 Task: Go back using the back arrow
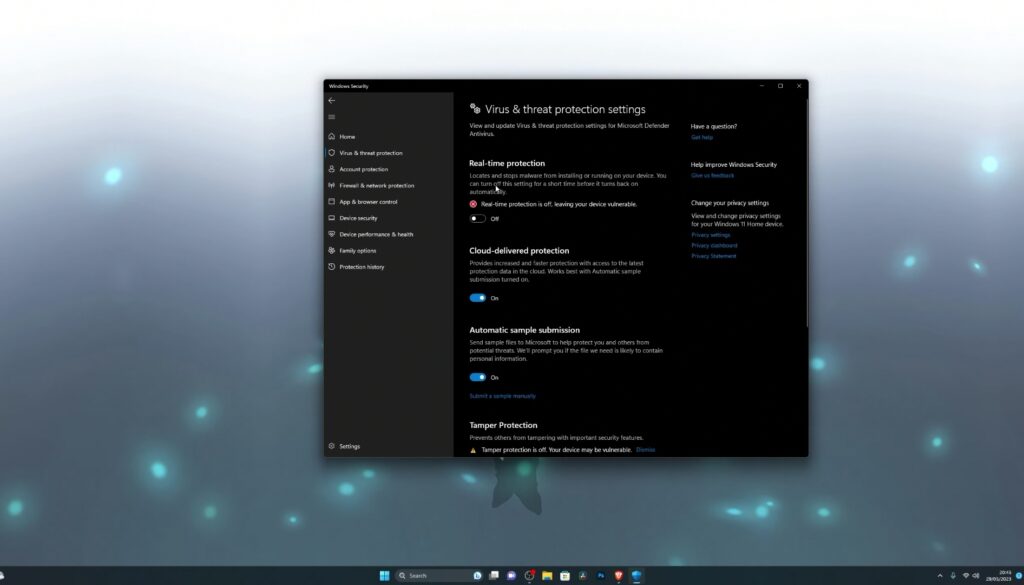click(x=332, y=101)
